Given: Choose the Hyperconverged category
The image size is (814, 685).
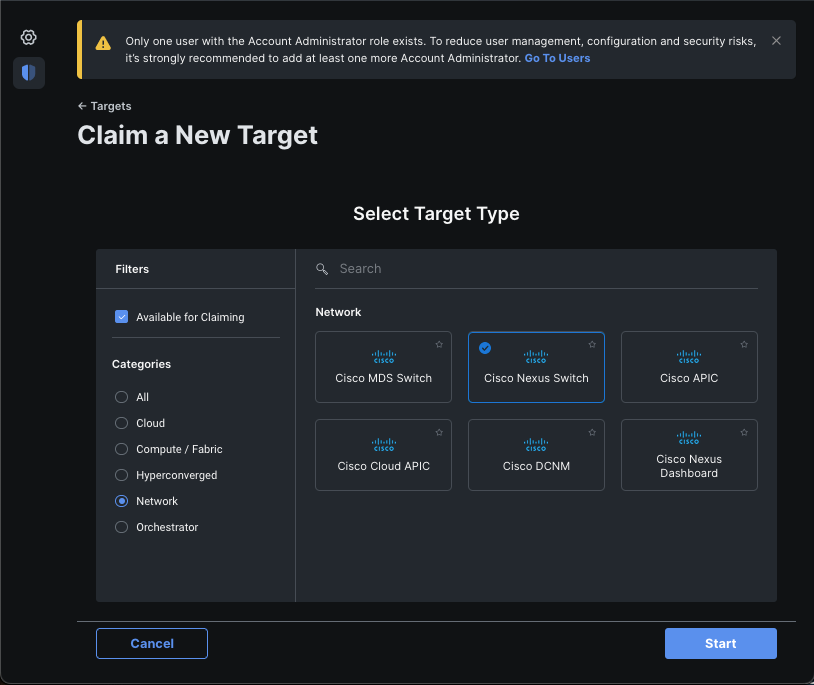Looking at the screenshot, I should (121, 475).
